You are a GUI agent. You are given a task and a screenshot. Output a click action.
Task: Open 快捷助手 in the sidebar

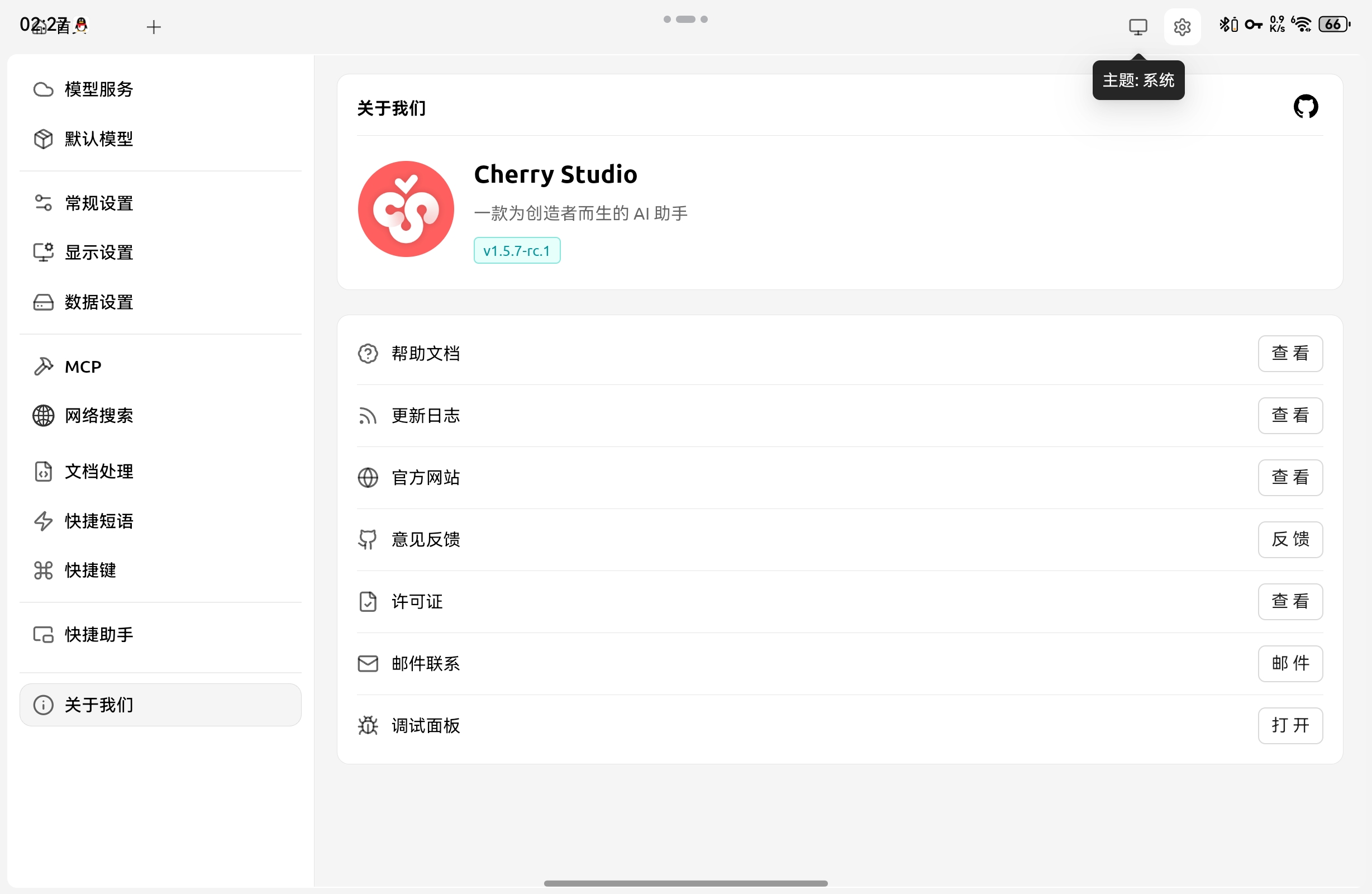[160, 635]
